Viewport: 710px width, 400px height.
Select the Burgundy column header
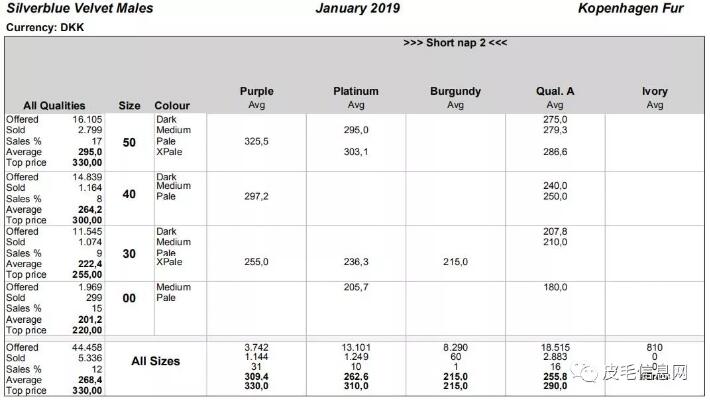point(455,92)
